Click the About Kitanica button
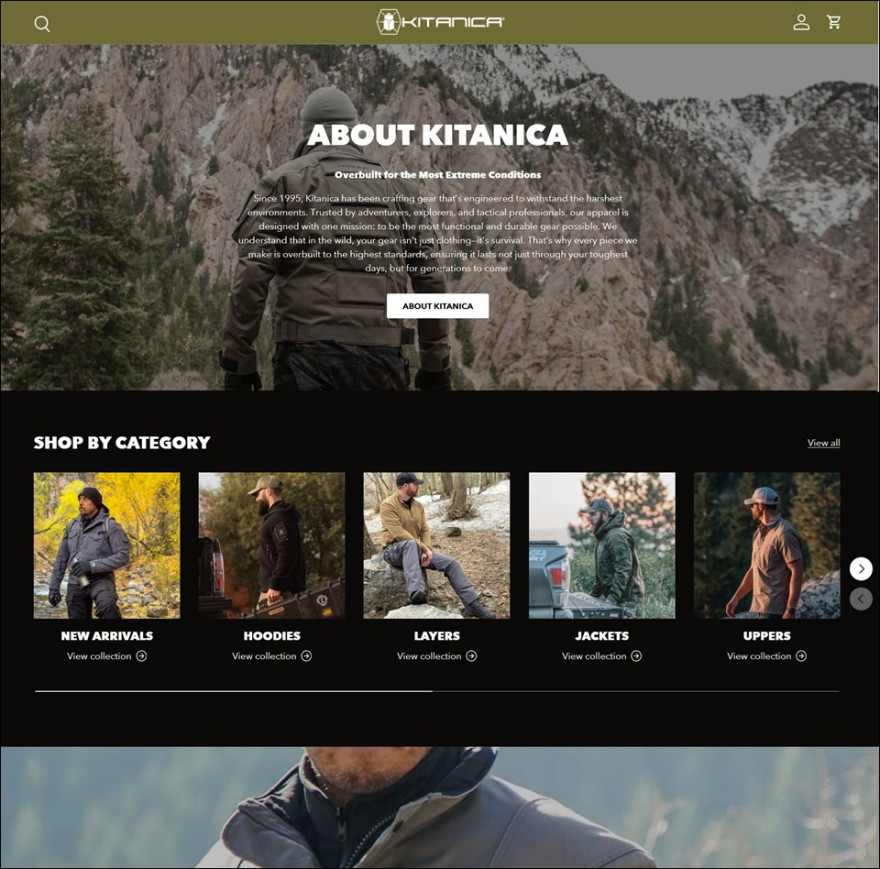The width and height of the screenshot is (880, 869). (x=438, y=306)
